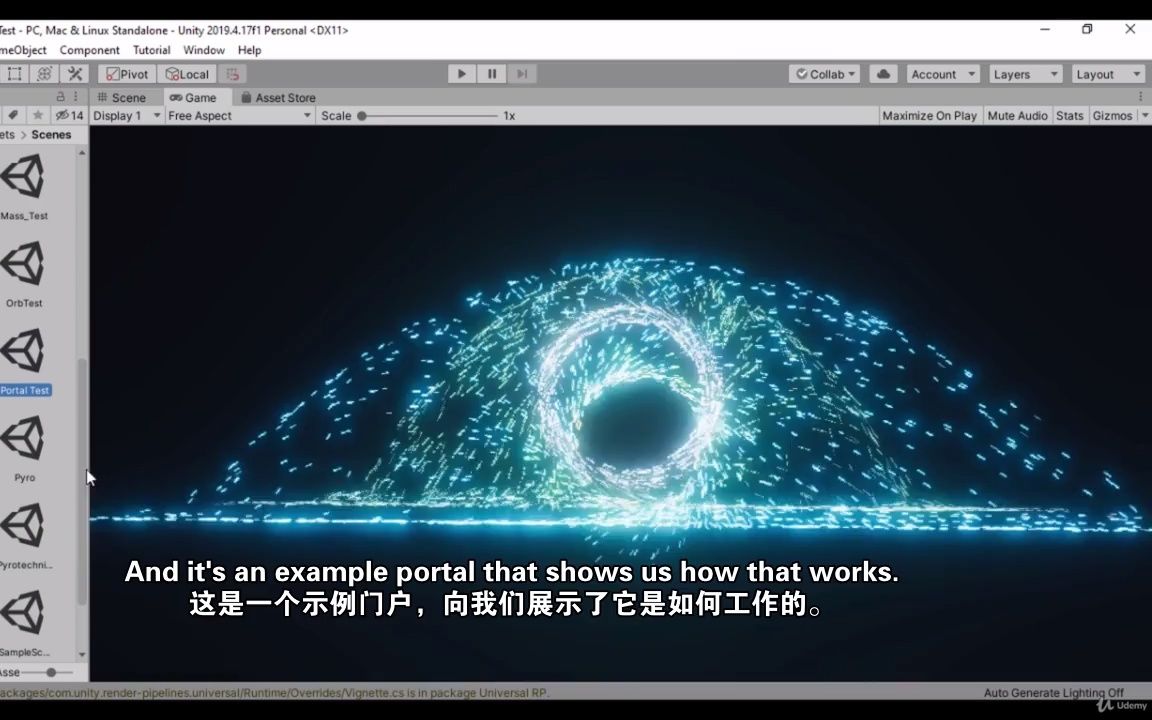Open the Window menu
The height and width of the screenshot is (720, 1152).
pyautogui.click(x=204, y=49)
